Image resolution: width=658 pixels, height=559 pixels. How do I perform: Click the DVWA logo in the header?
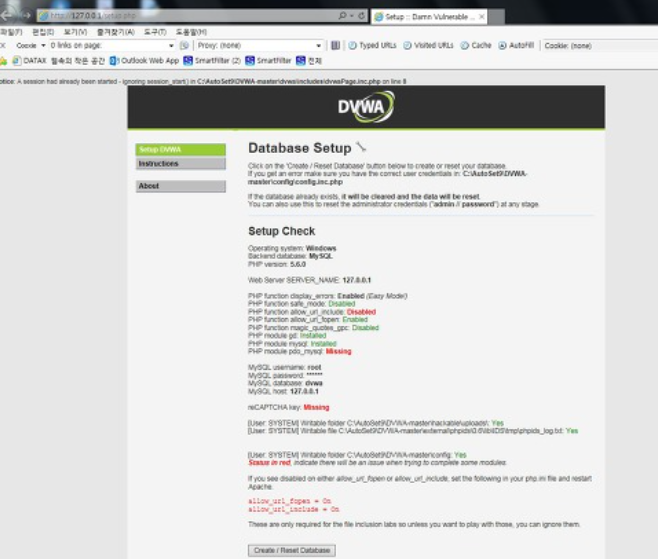click(x=366, y=107)
